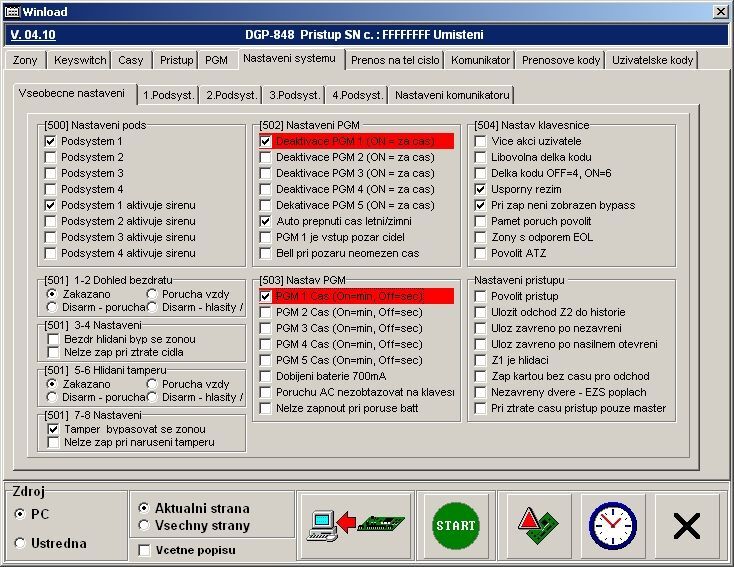Toggle the red-highlighted PGM 1 Cas checkbox

click(266, 297)
